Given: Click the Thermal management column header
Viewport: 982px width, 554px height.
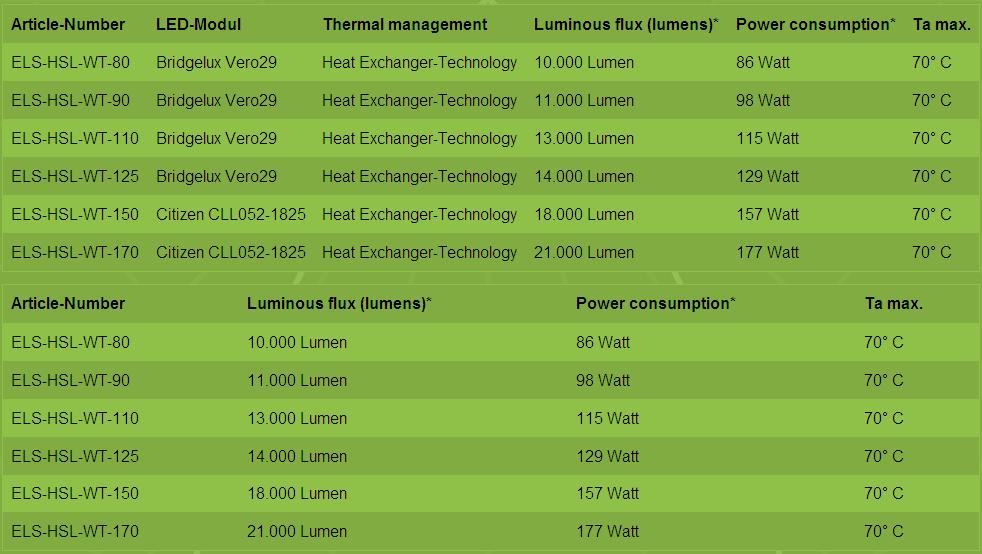Looking at the screenshot, I should pos(405,24).
